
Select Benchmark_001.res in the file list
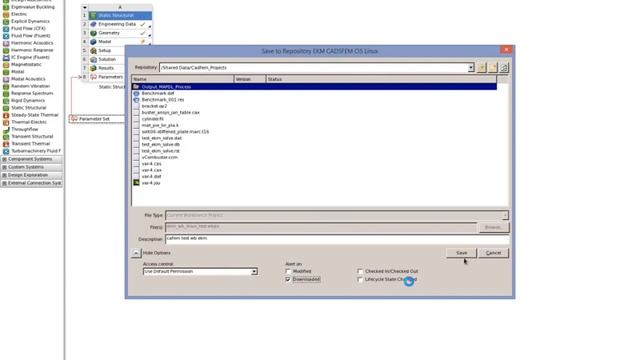pyautogui.click(x=162, y=100)
